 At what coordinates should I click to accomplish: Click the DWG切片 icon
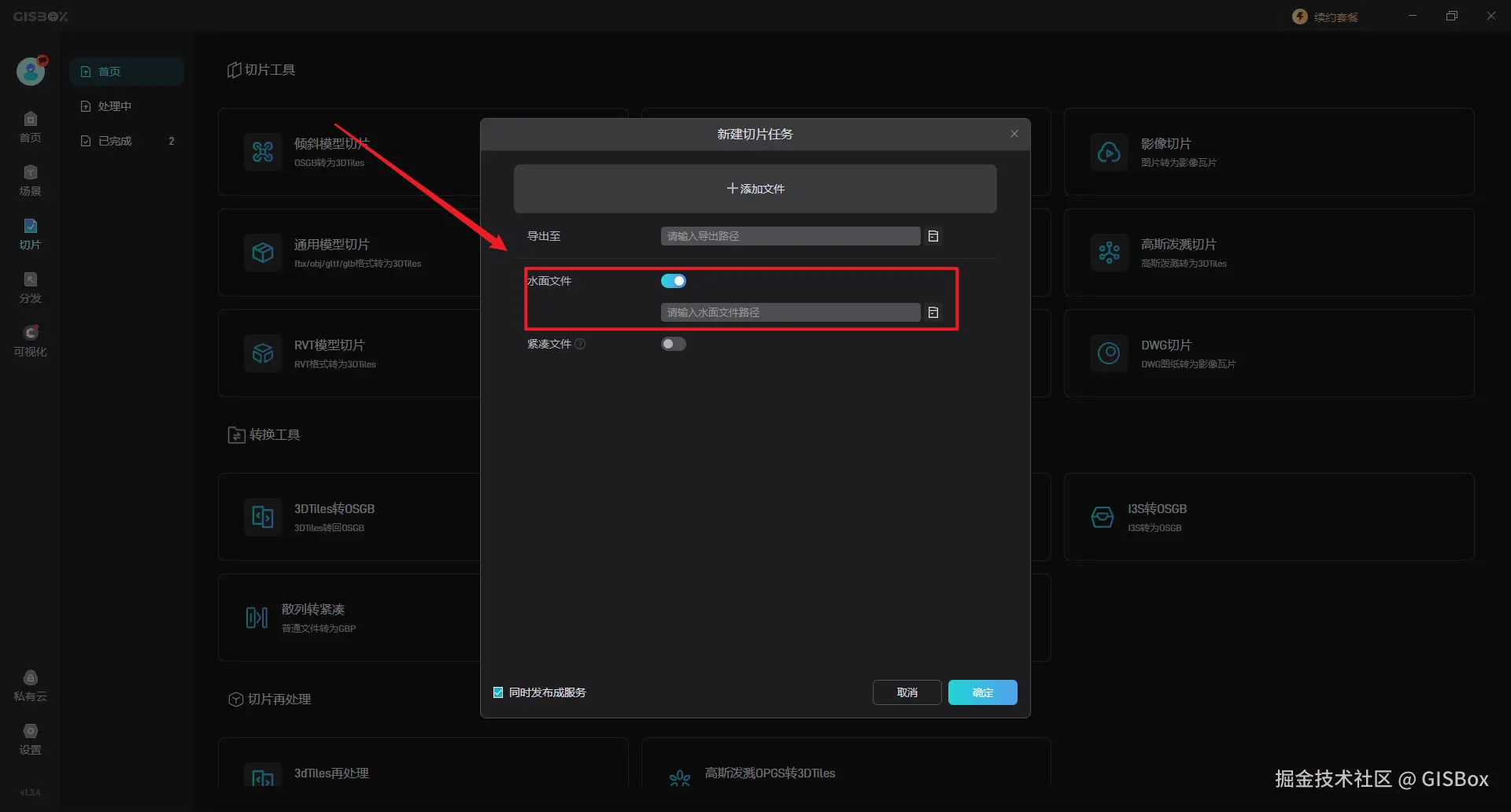(x=1109, y=353)
